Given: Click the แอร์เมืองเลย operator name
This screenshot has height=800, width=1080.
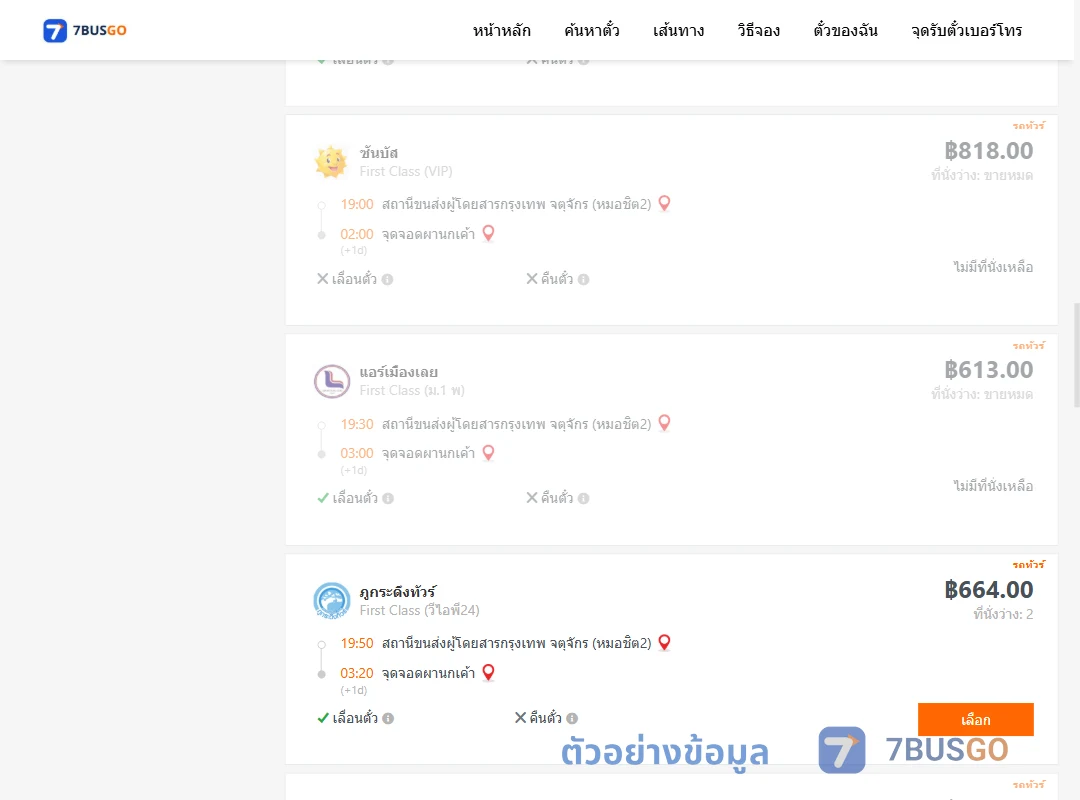Looking at the screenshot, I should 399,372.
